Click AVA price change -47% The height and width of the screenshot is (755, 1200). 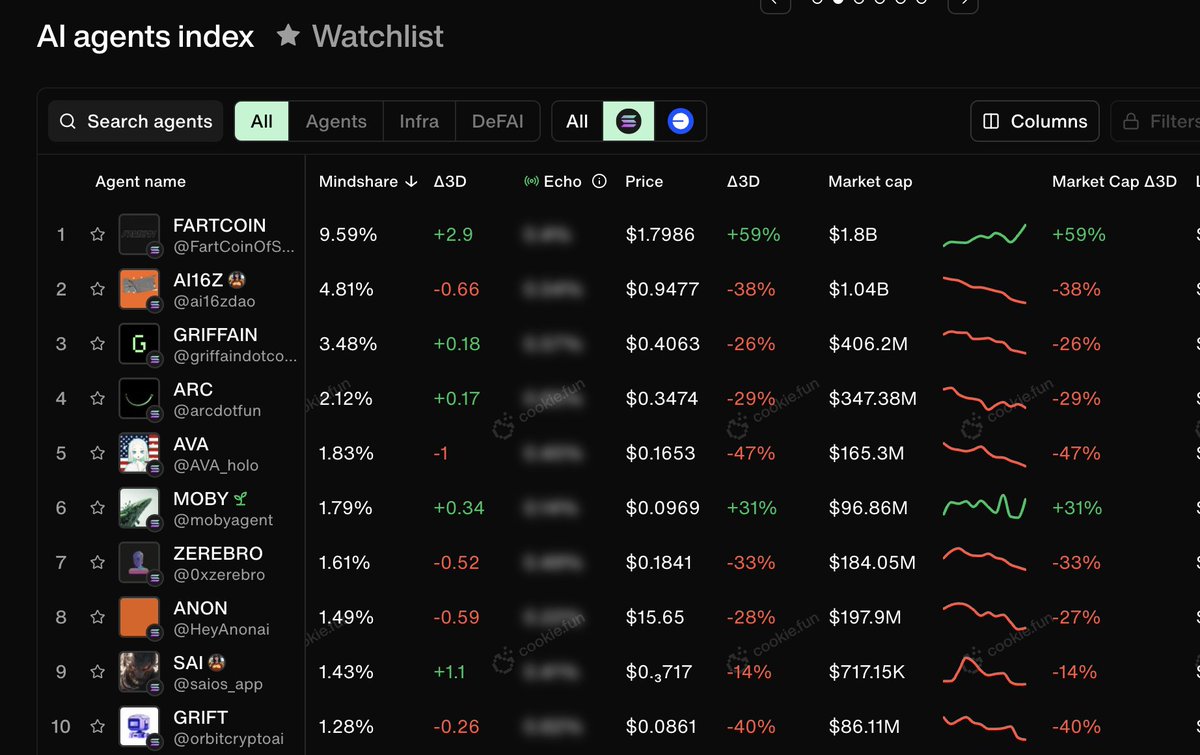tap(751, 453)
